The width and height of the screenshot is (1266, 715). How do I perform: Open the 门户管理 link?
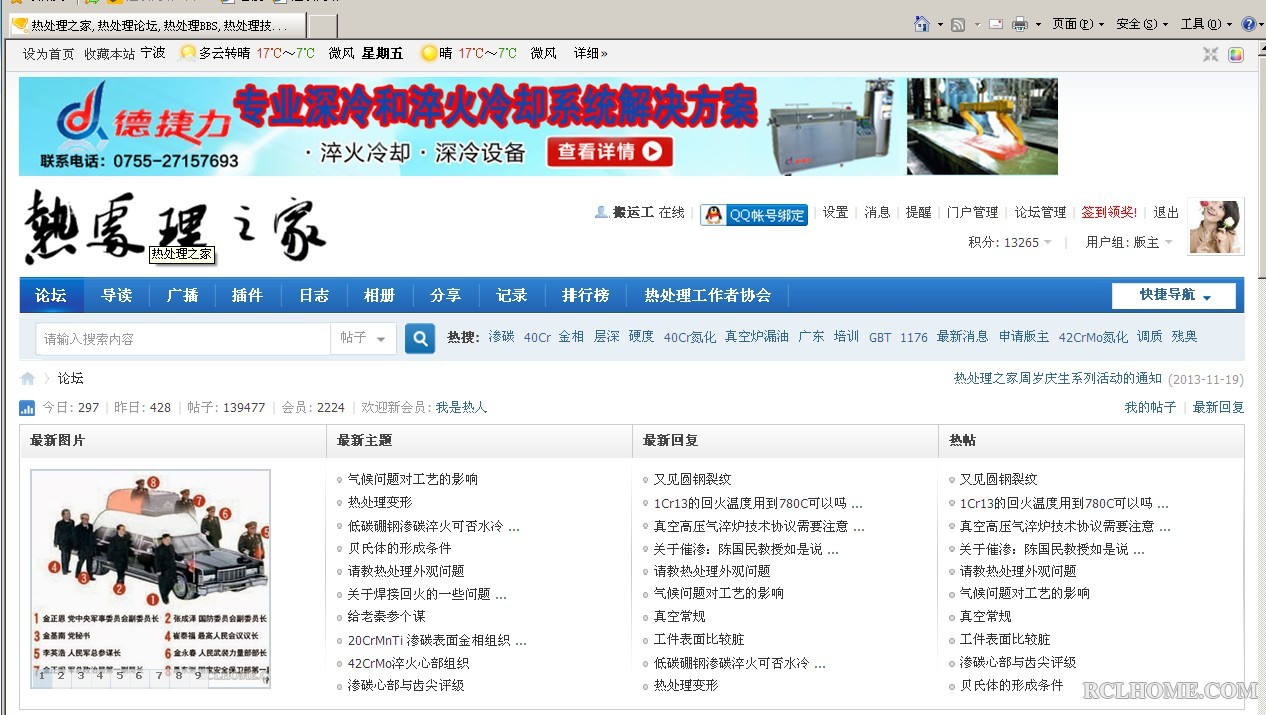click(973, 212)
